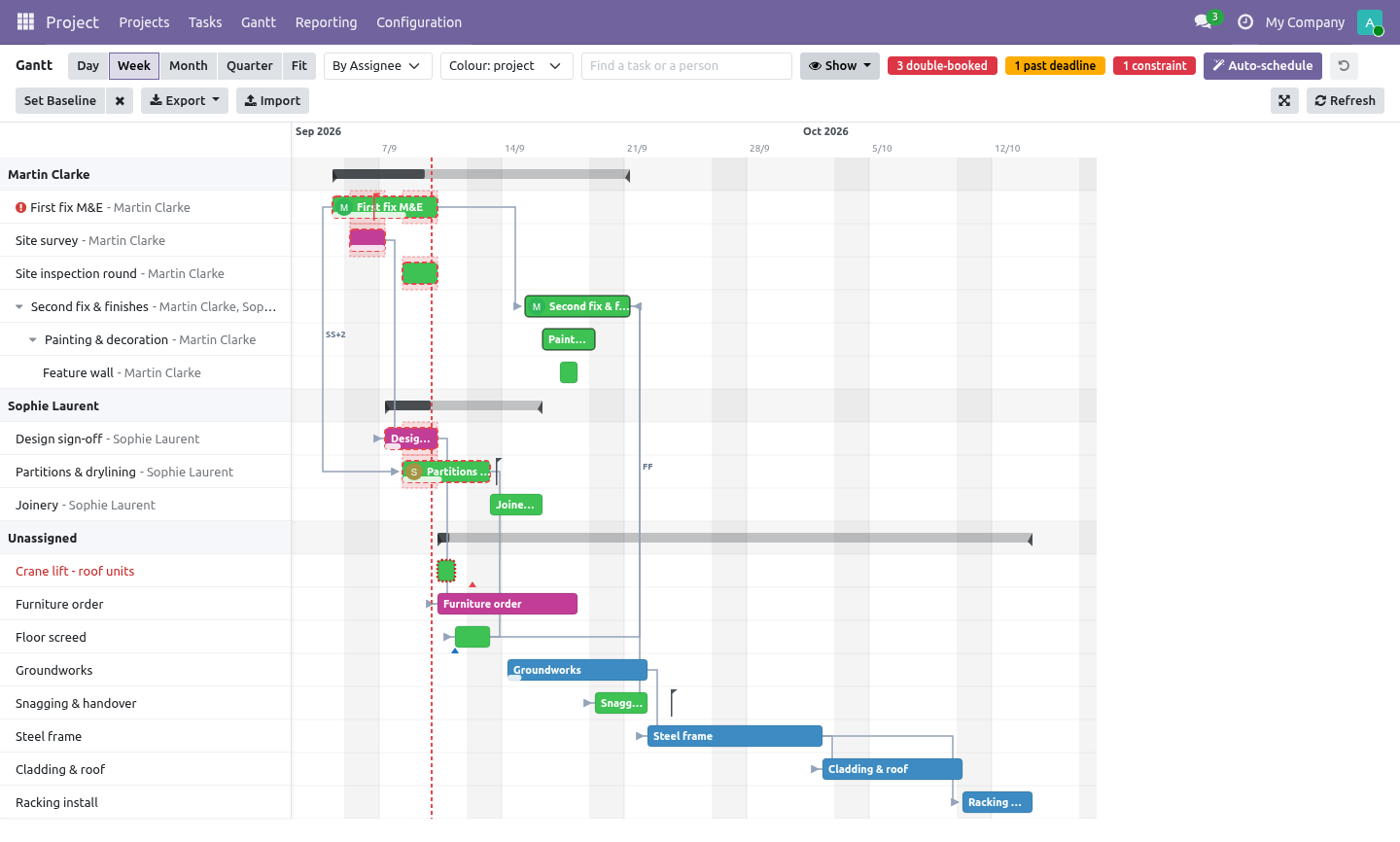1400x842 pixels.
Task: Open the Projects menu
Action: 144,22
